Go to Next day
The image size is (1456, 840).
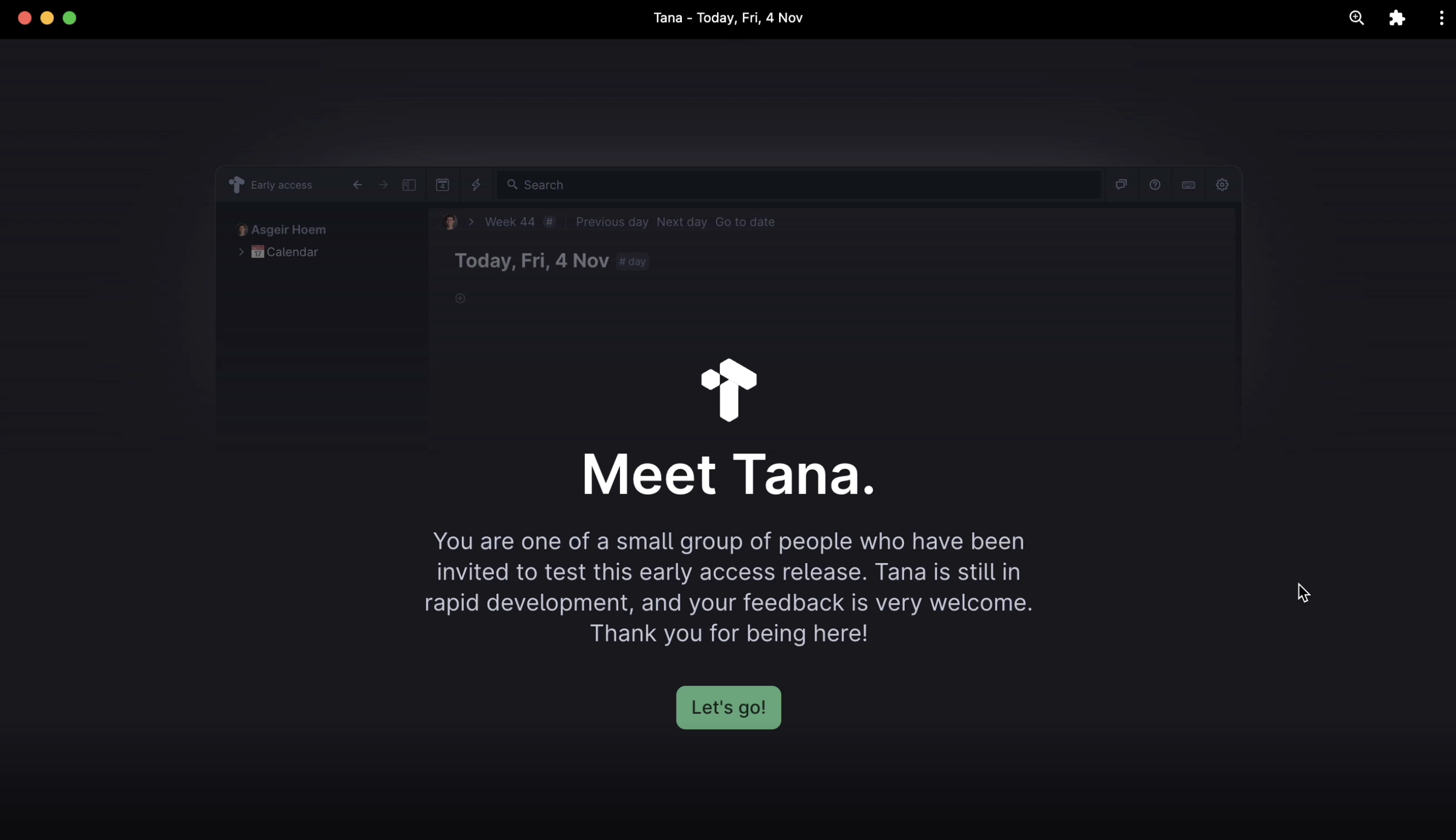tap(681, 222)
